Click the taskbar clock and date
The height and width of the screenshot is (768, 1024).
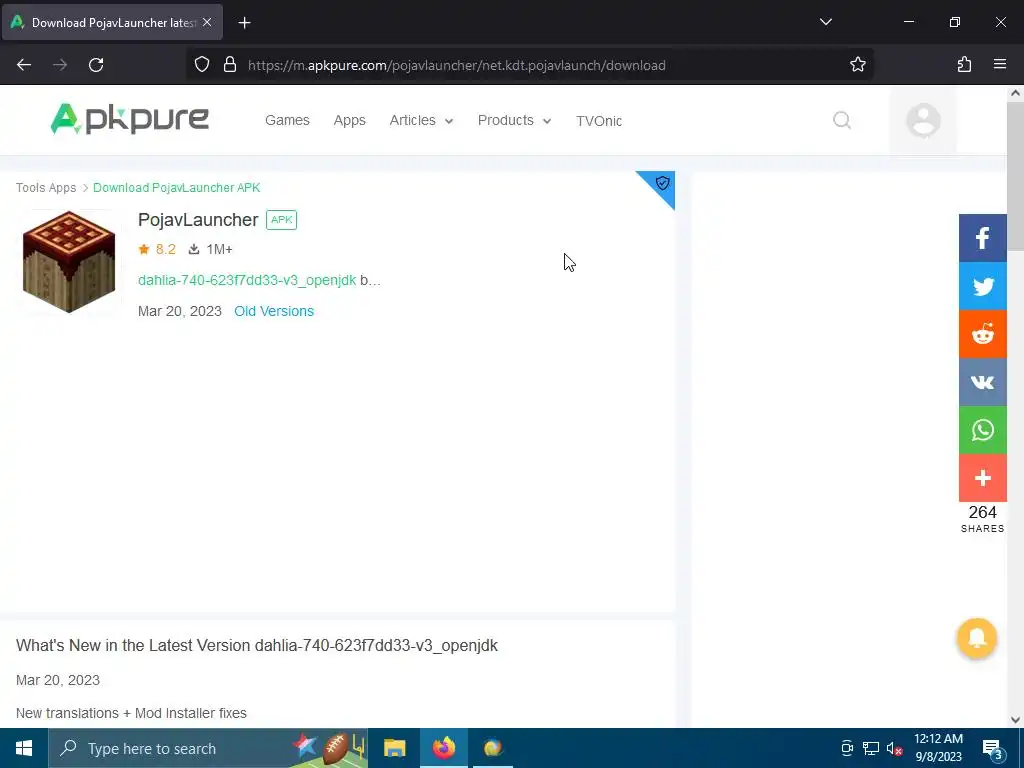938,748
